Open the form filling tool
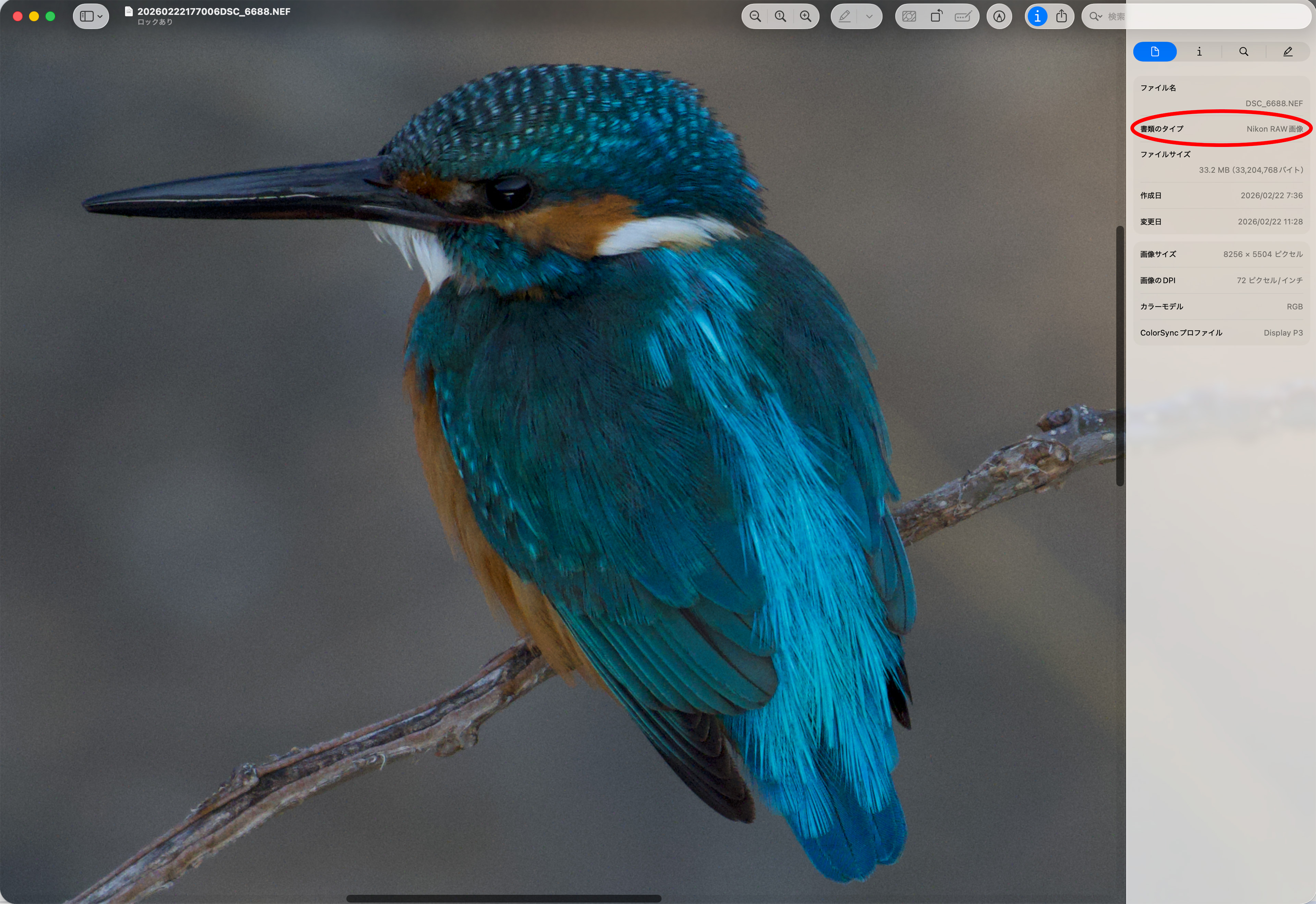This screenshot has height=904, width=1316. 963,16
